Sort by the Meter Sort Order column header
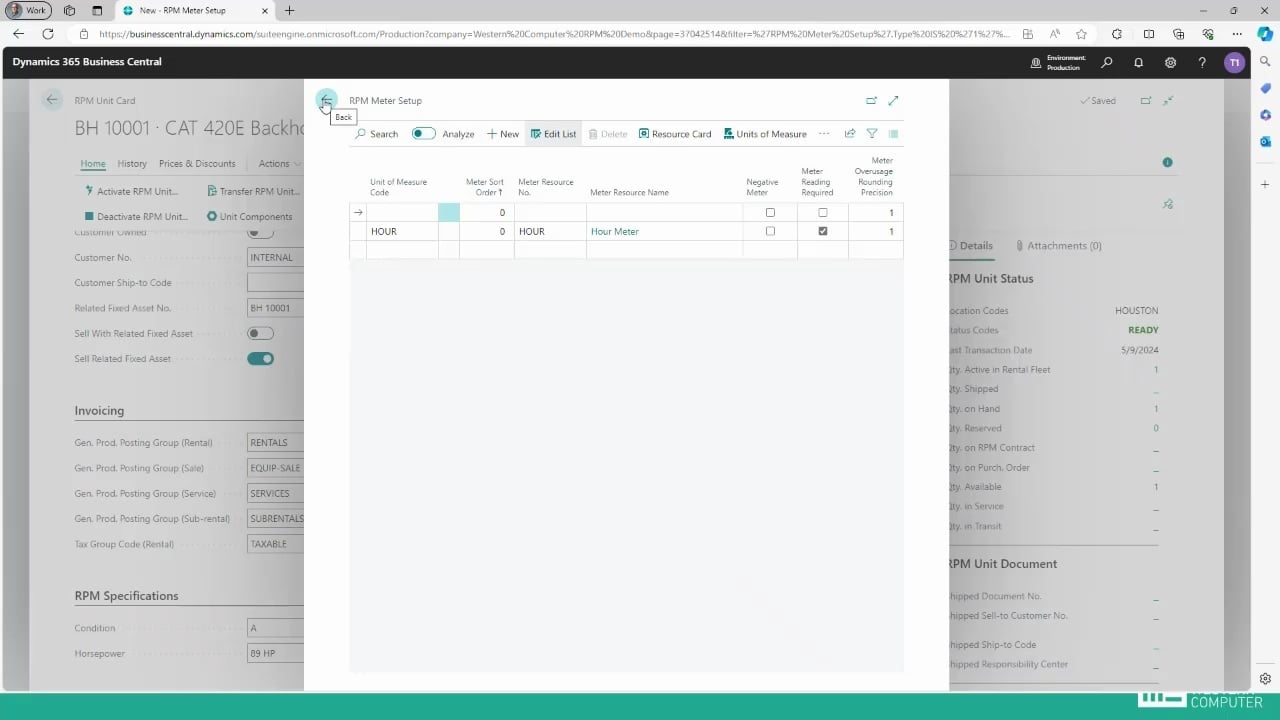Viewport: 1280px width, 720px height. 486,187
